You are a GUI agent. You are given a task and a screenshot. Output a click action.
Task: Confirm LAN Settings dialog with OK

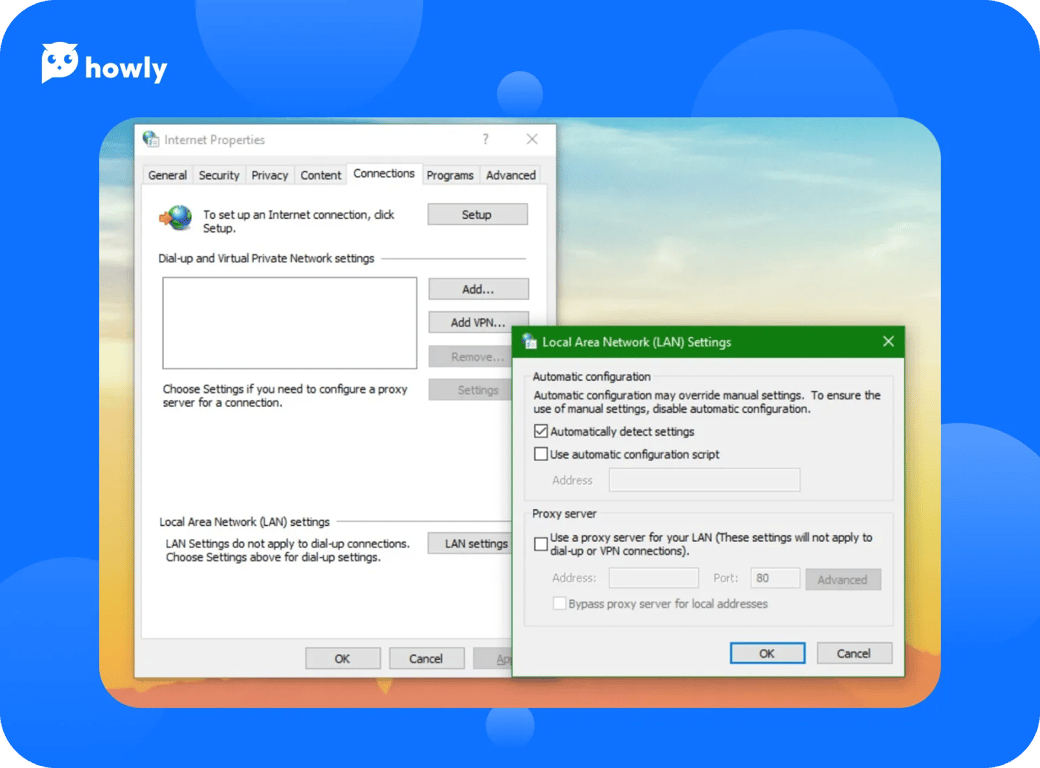pyautogui.click(x=767, y=654)
